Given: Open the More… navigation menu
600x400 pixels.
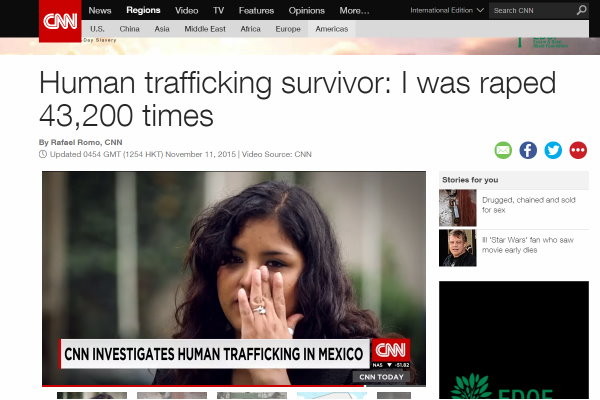Looking at the screenshot, I should (x=354, y=11).
